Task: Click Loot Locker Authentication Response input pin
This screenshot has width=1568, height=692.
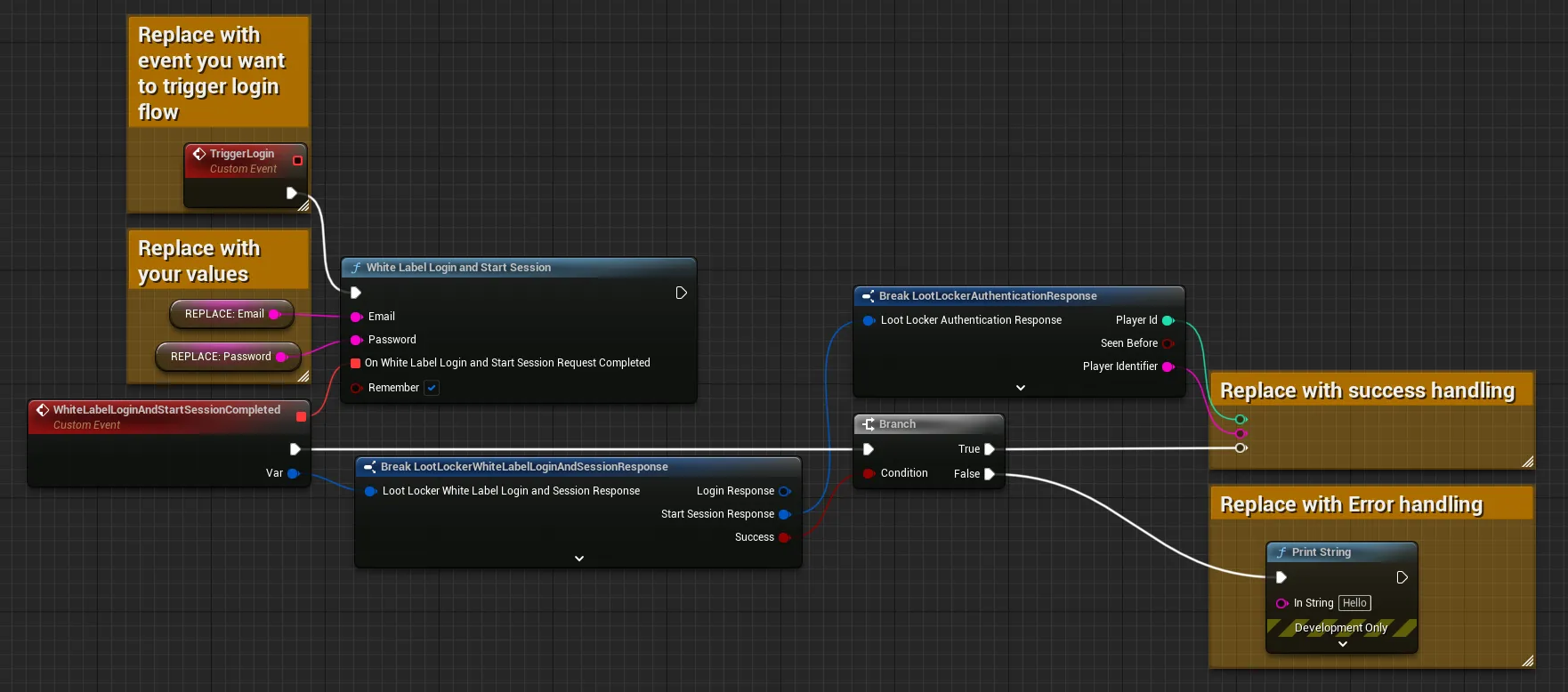Action: pos(869,320)
